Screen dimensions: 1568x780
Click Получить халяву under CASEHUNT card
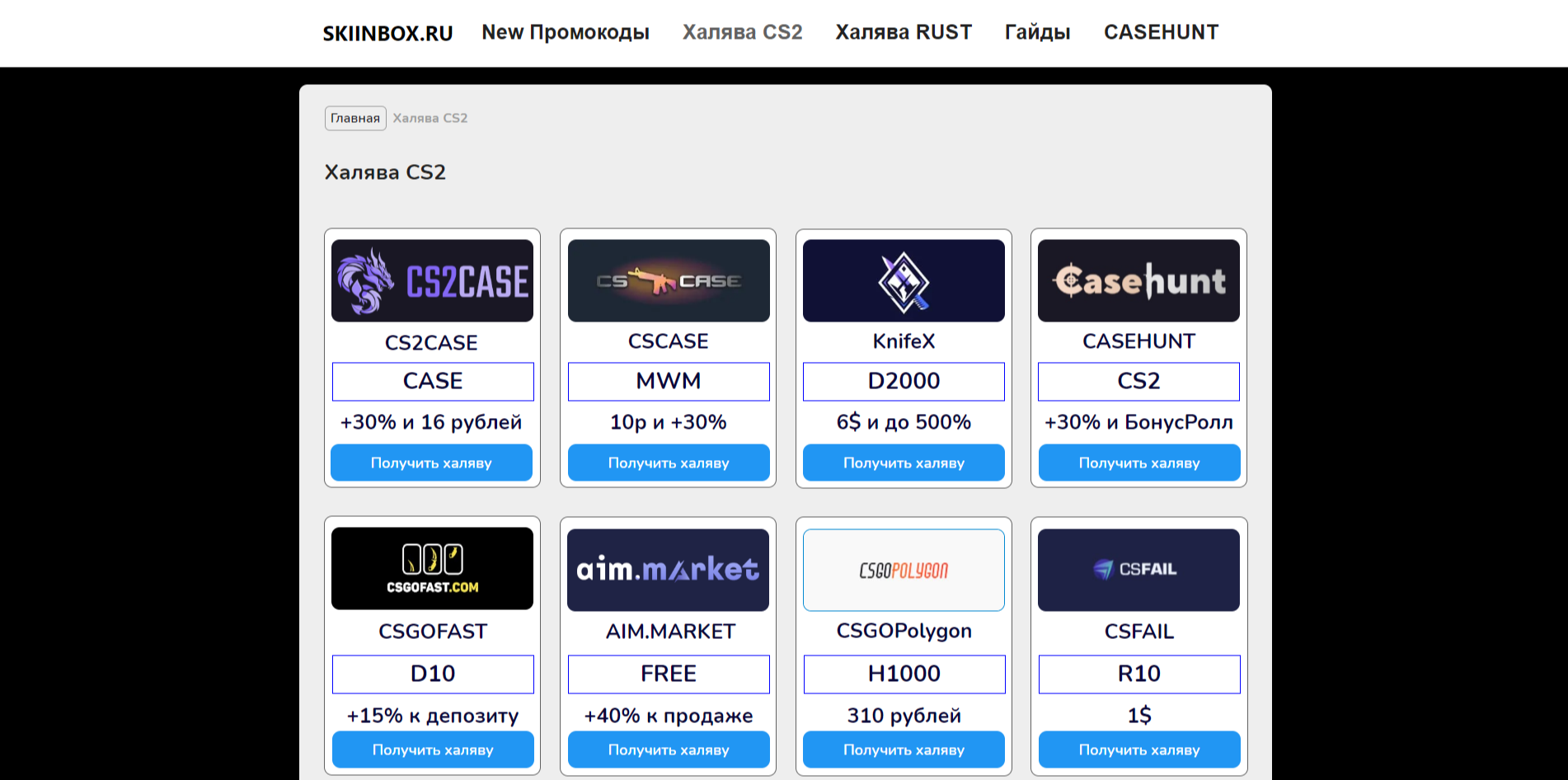tap(1139, 463)
